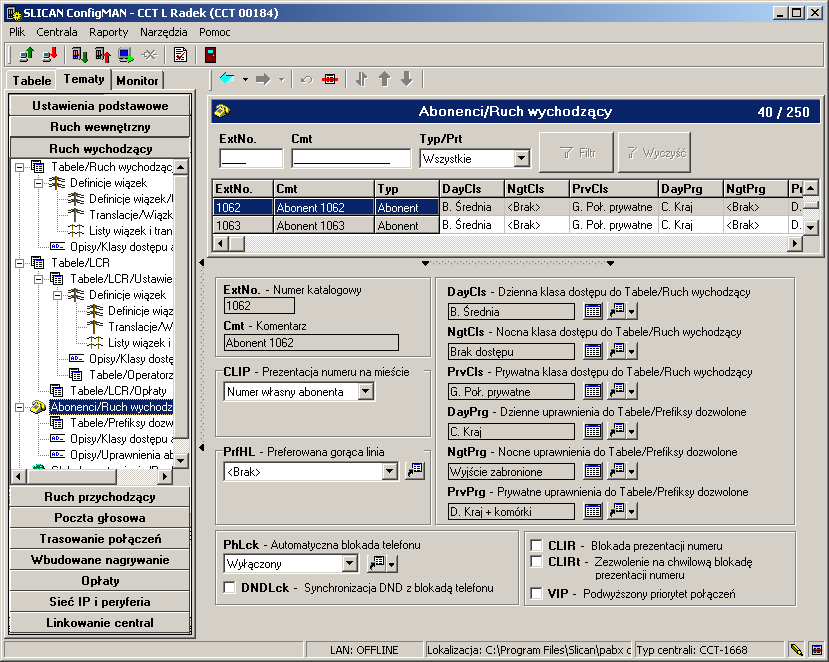Screen dimensions: 829x662
Task: Click the undo arrow icon
Action: (307, 79)
